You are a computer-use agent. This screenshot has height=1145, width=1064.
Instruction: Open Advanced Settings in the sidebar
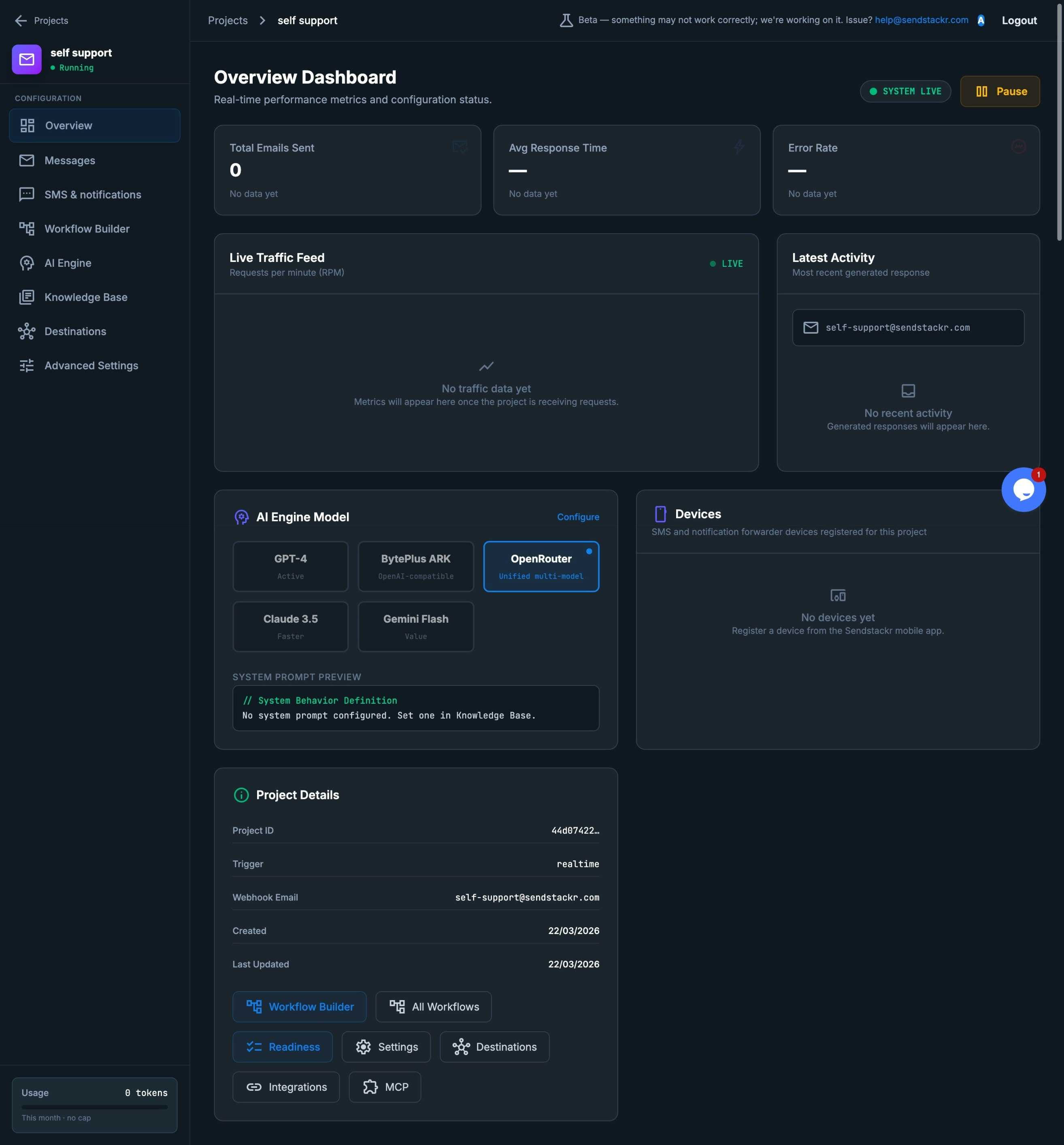[x=91, y=366]
